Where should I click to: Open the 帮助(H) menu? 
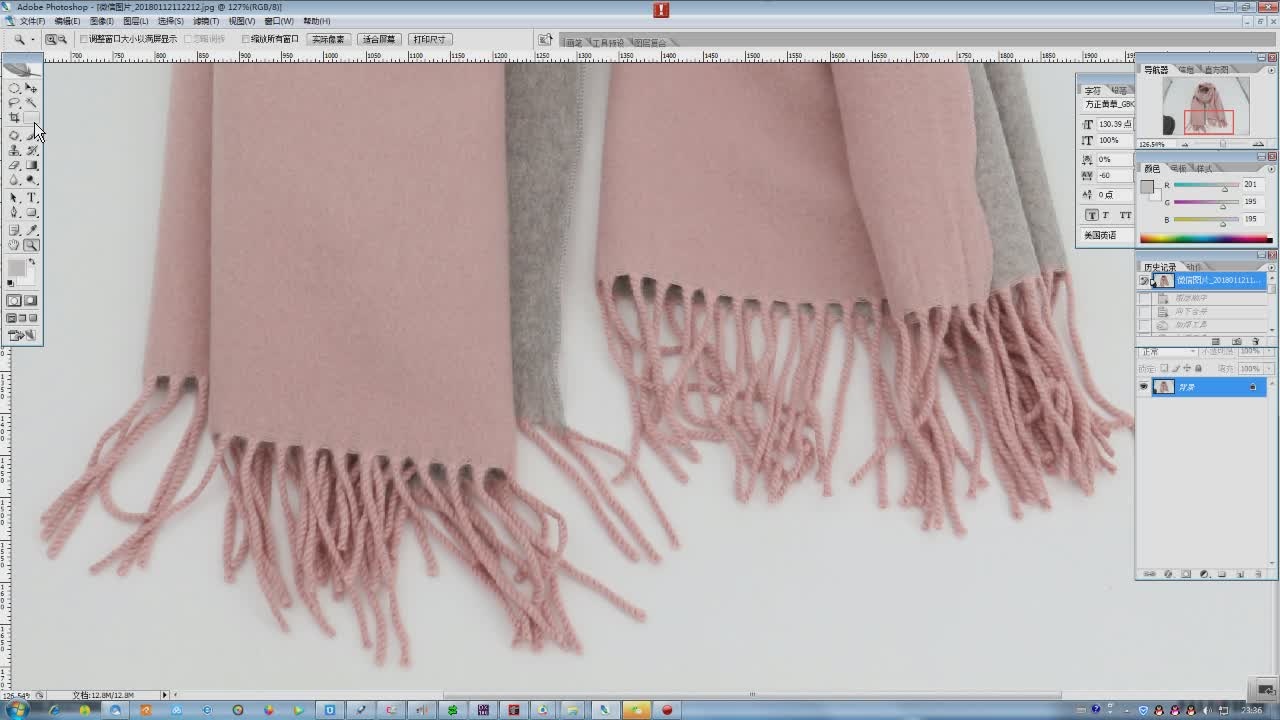(317, 21)
